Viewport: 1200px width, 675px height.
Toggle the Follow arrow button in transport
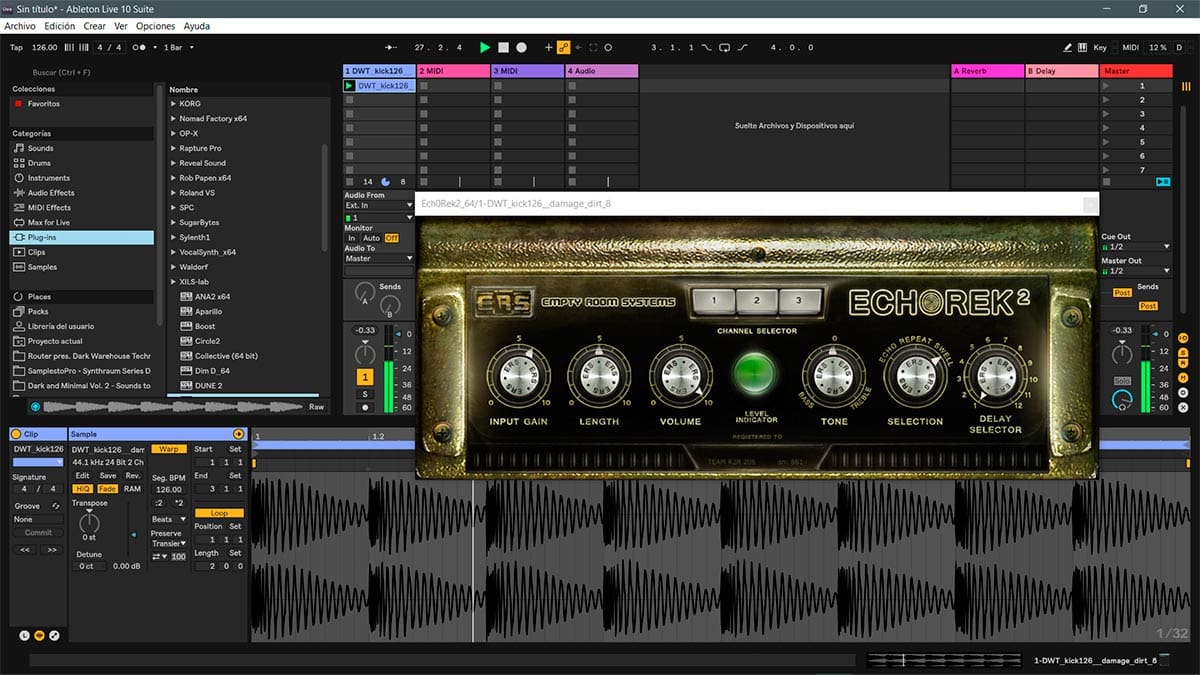click(x=392, y=47)
